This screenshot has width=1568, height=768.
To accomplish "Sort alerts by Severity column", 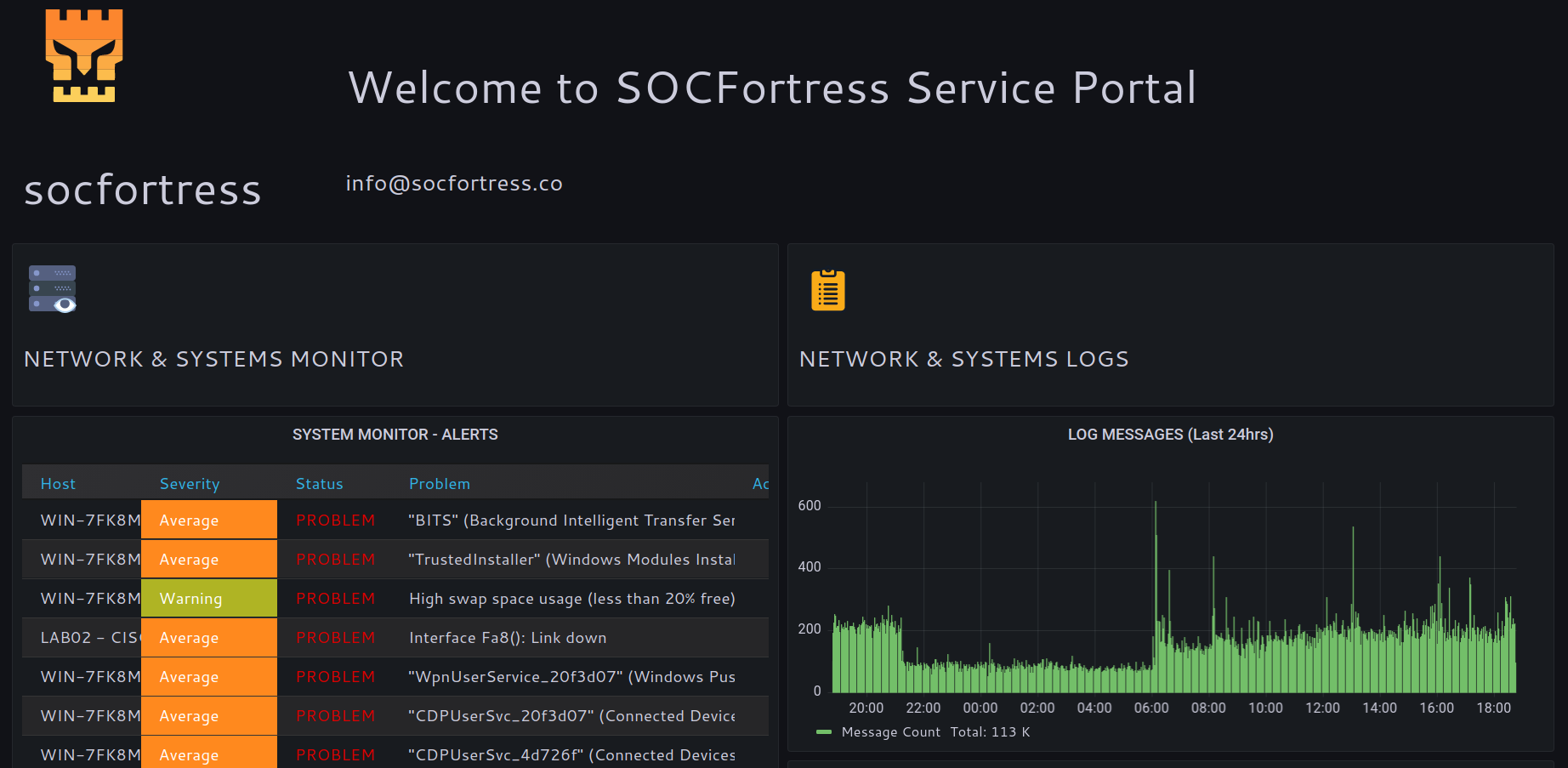I will (x=190, y=484).
